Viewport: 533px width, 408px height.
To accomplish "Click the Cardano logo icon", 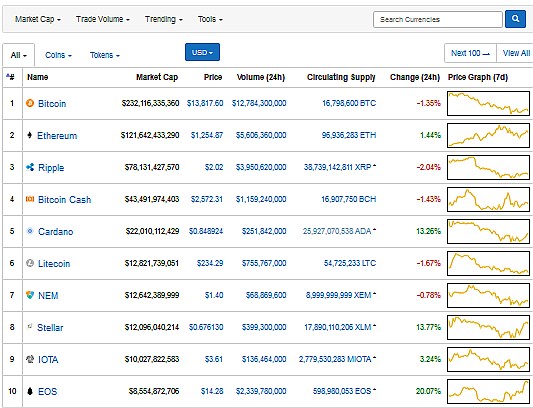I will coord(30,231).
